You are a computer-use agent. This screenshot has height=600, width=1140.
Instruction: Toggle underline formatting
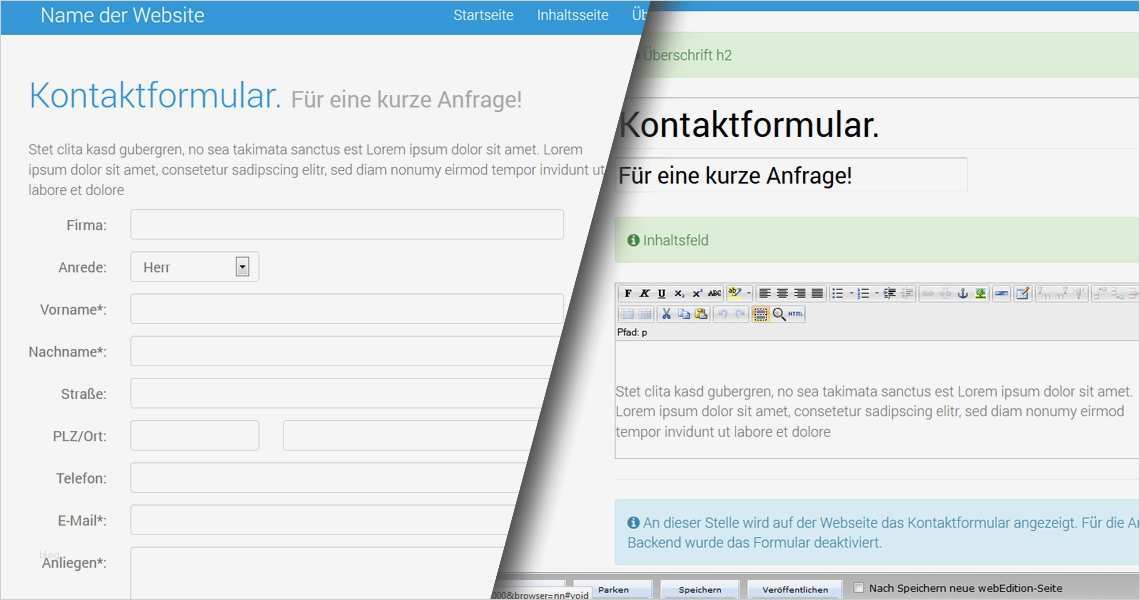(662, 293)
